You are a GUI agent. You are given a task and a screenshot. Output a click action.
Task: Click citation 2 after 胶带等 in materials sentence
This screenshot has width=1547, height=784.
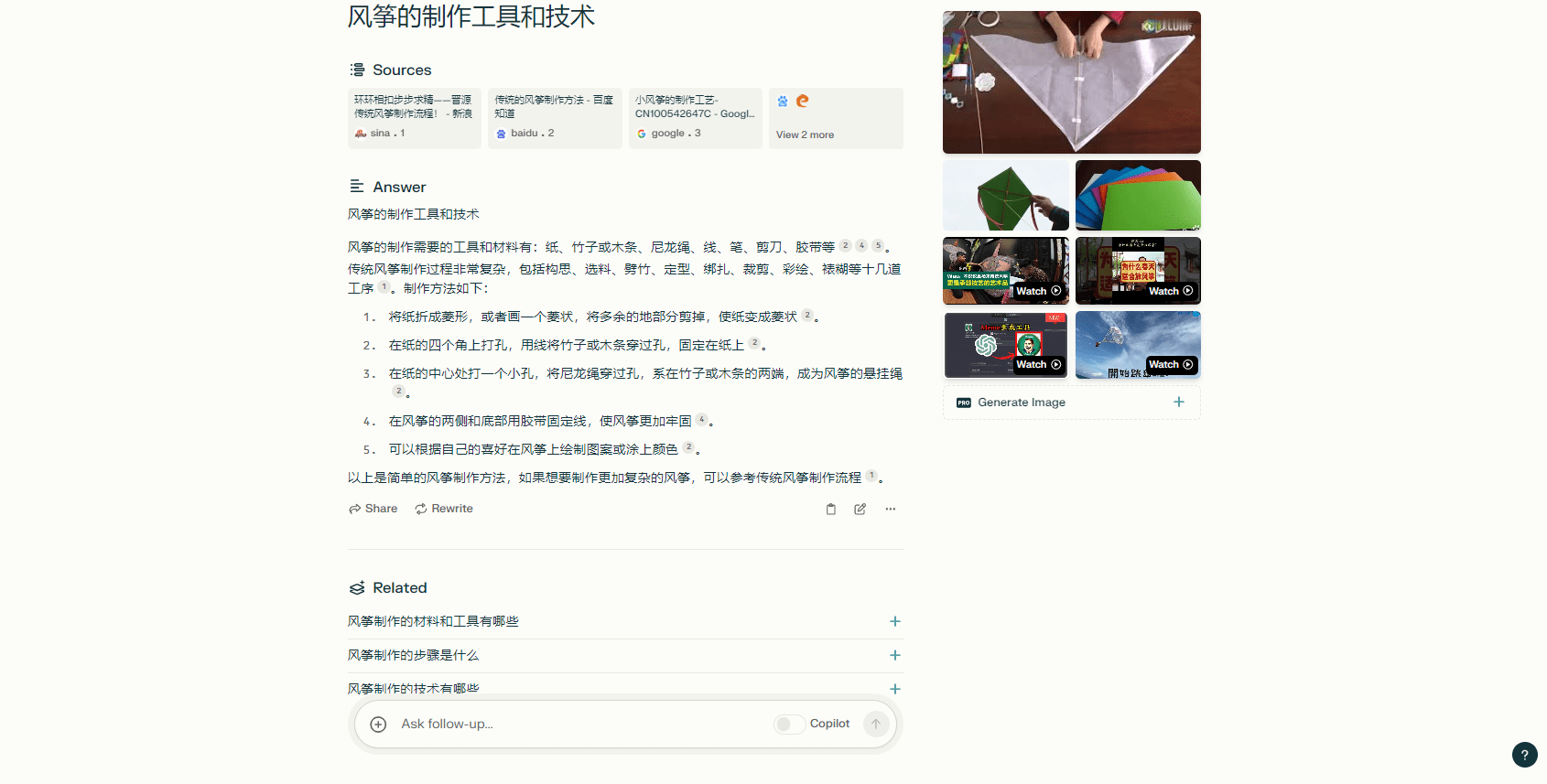[x=846, y=245]
